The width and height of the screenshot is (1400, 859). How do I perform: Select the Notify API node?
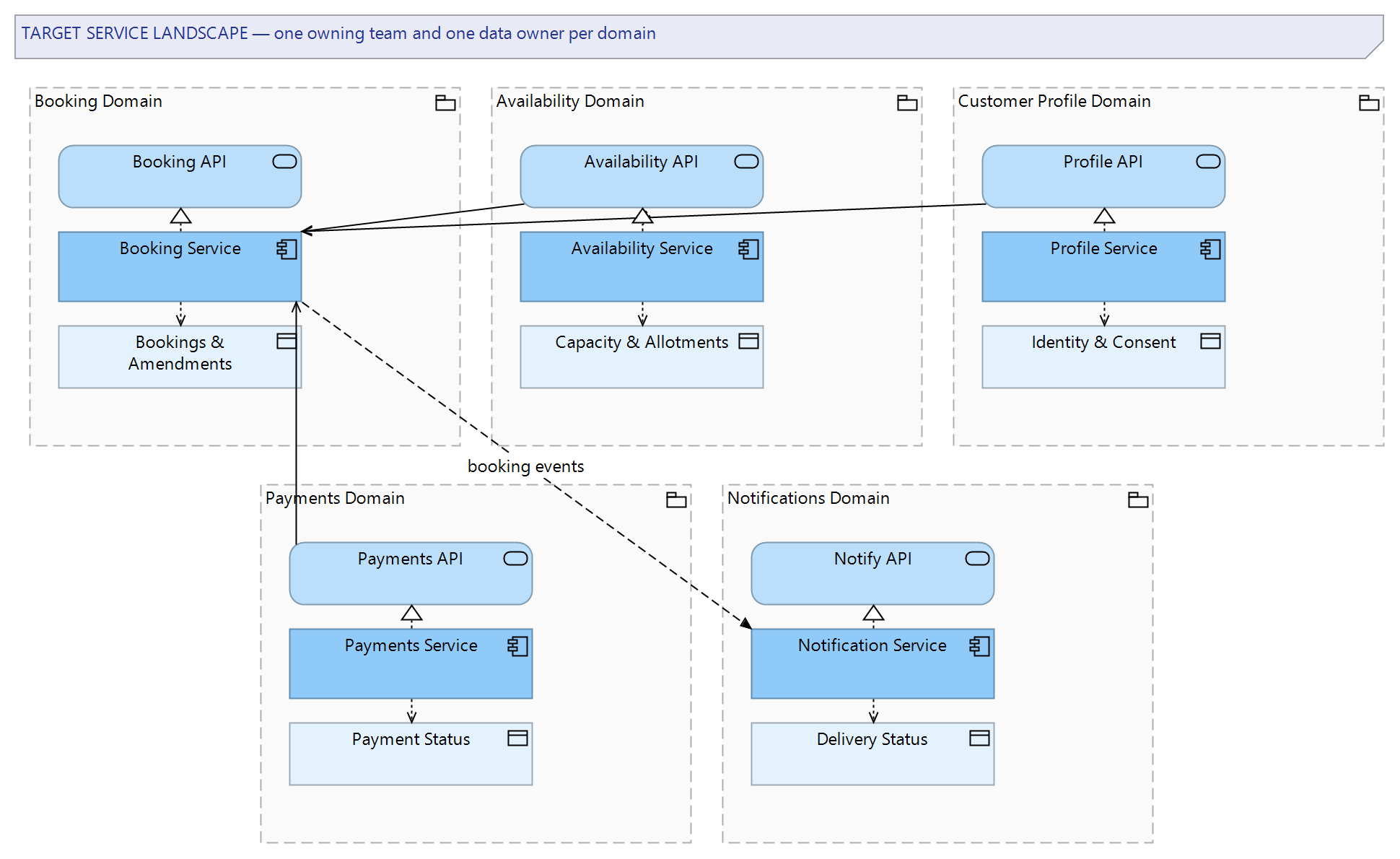pos(872,574)
